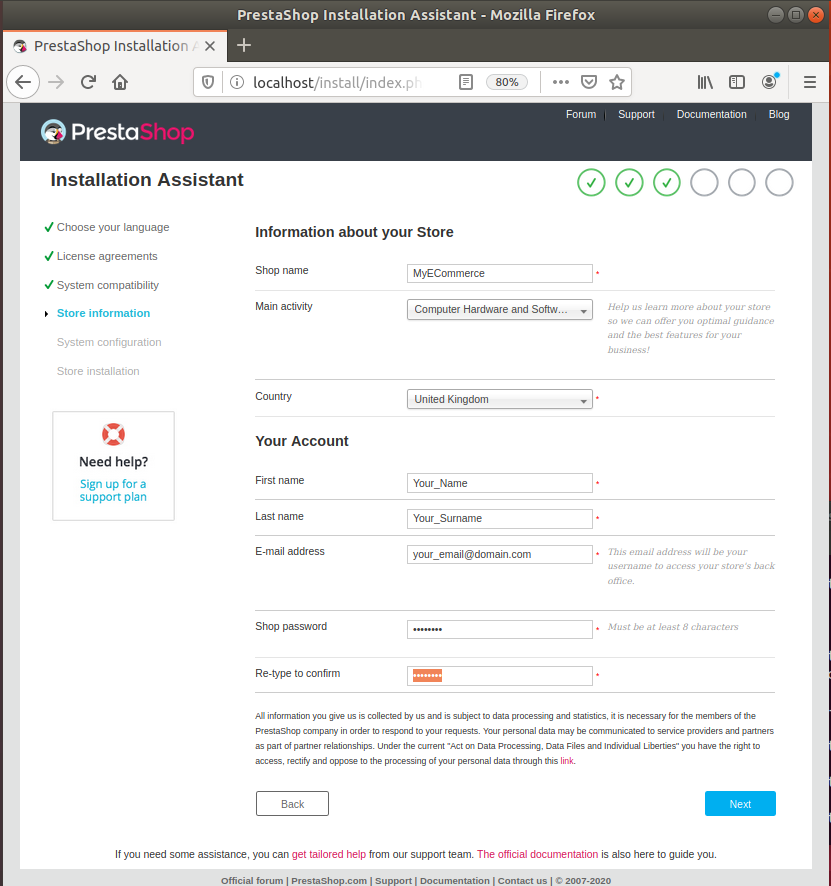Open the Firefox account icon
Image resolution: width=831 pixels, height=886 pixels.
768,82
